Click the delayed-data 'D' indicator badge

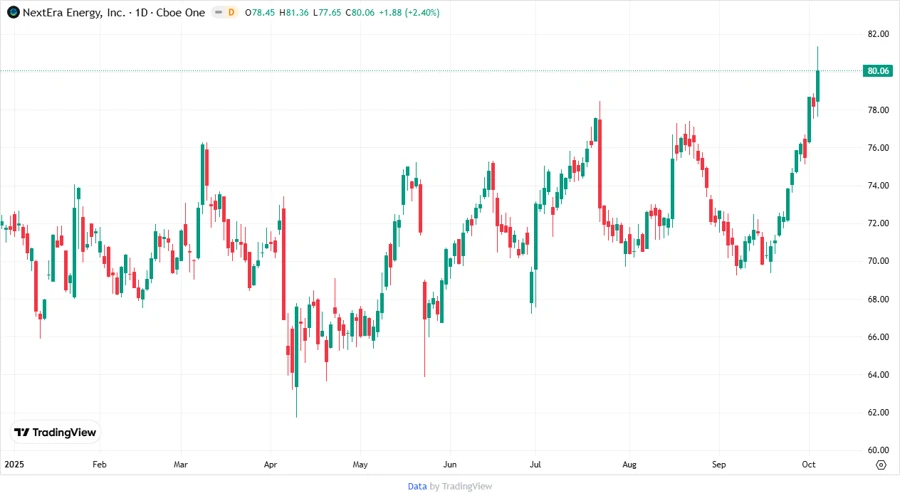pyautogui.click(x=231, y=12)
